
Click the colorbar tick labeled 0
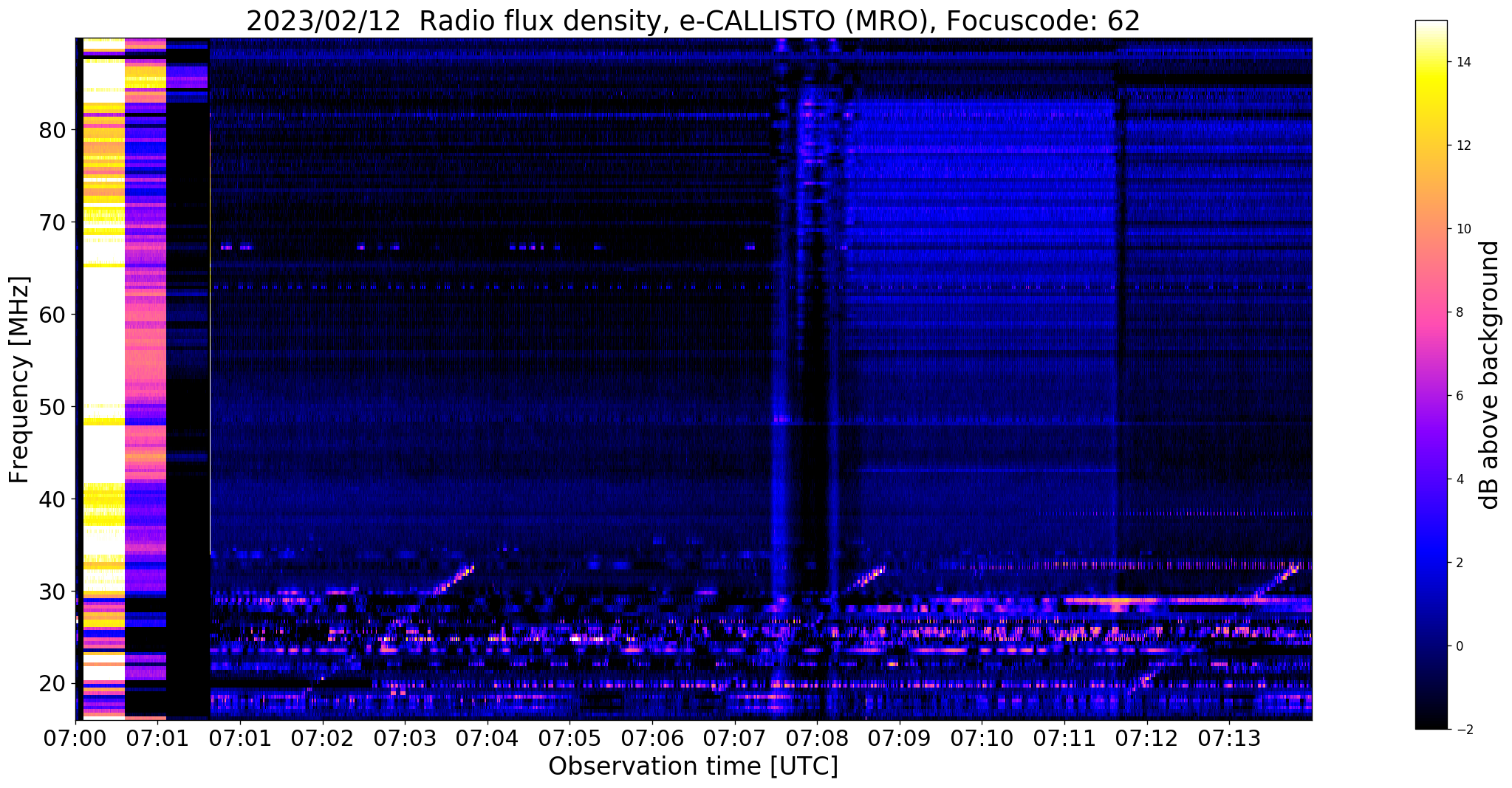coord(1459,646)
